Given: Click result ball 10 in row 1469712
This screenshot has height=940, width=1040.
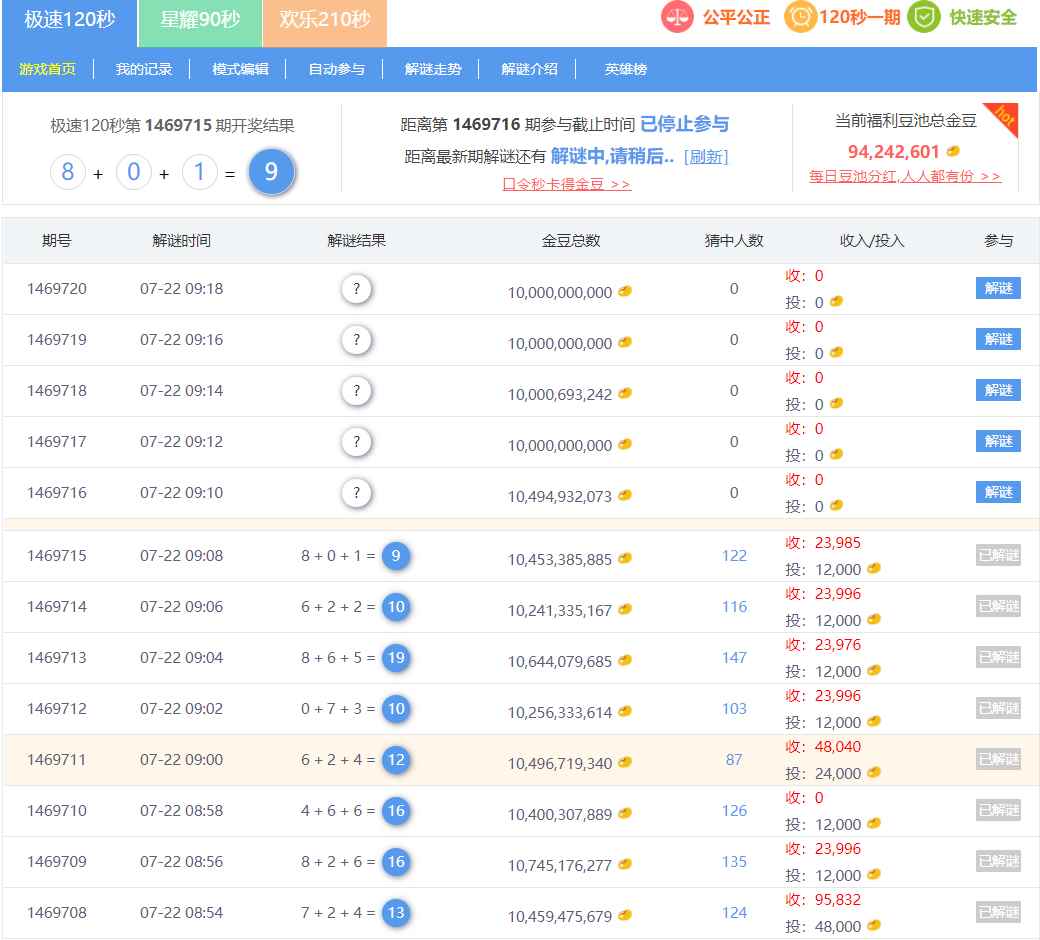Looking at the screenshot, I should point(396,709).
